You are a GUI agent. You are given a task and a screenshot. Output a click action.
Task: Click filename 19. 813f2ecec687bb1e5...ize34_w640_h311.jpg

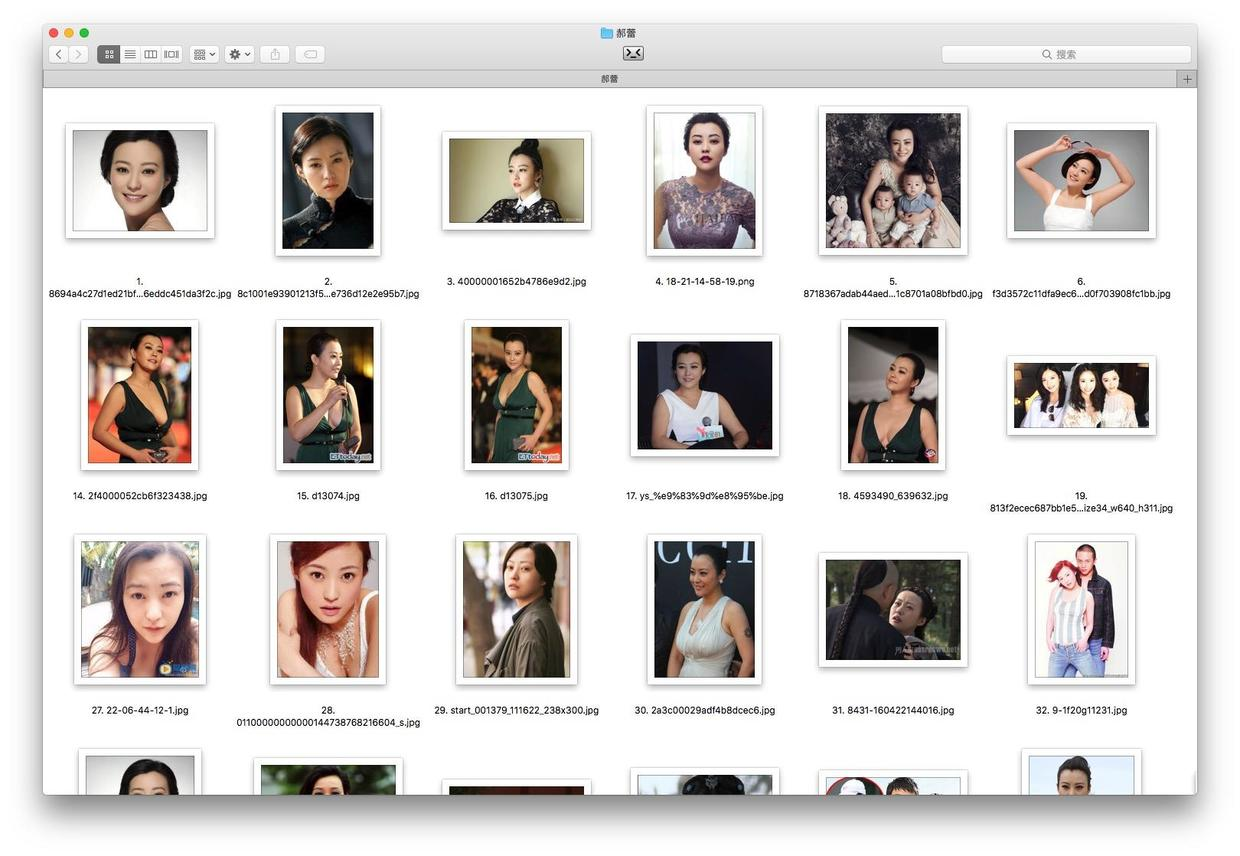1081,502
